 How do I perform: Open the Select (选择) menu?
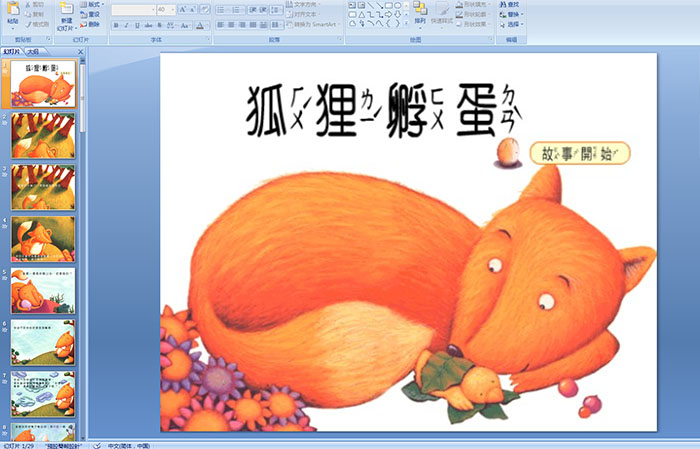coord(511,24)
